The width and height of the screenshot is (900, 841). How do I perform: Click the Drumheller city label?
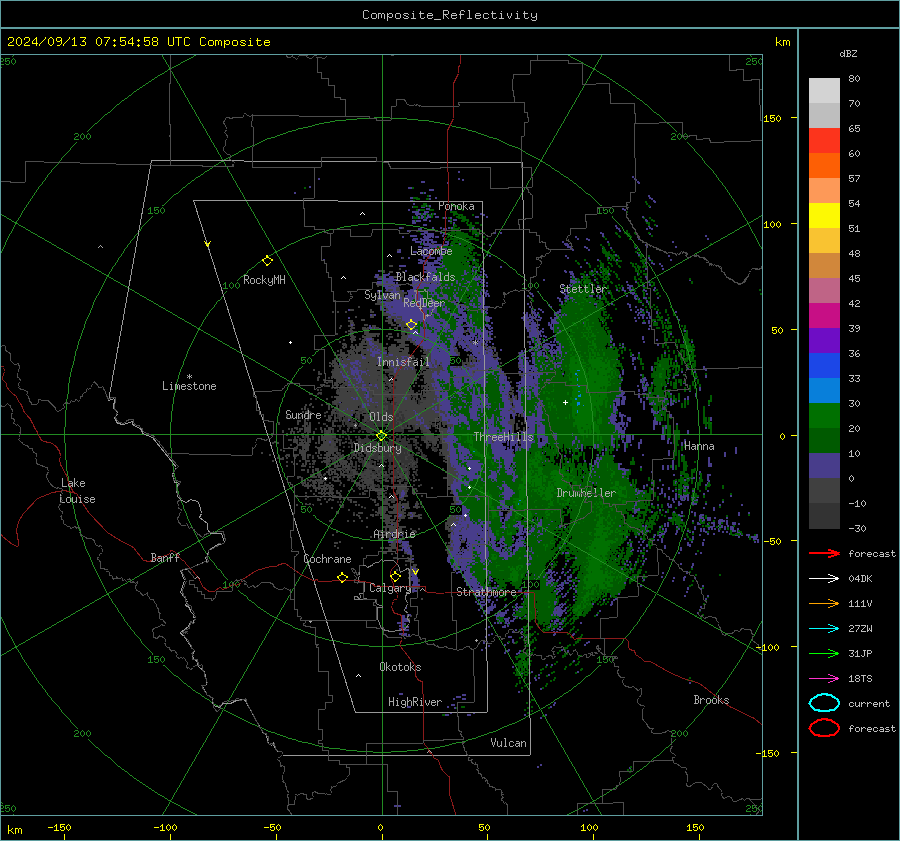[x=586, y=493]
